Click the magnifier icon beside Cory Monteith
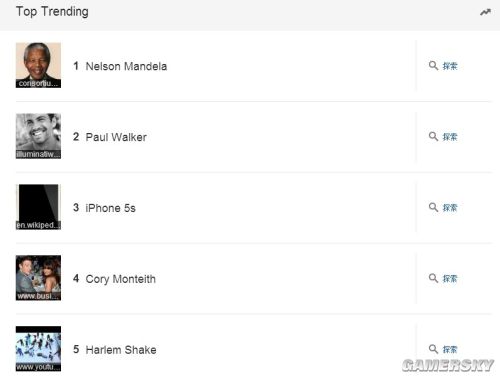Screen dimensions: 500x377 point(433,278)
